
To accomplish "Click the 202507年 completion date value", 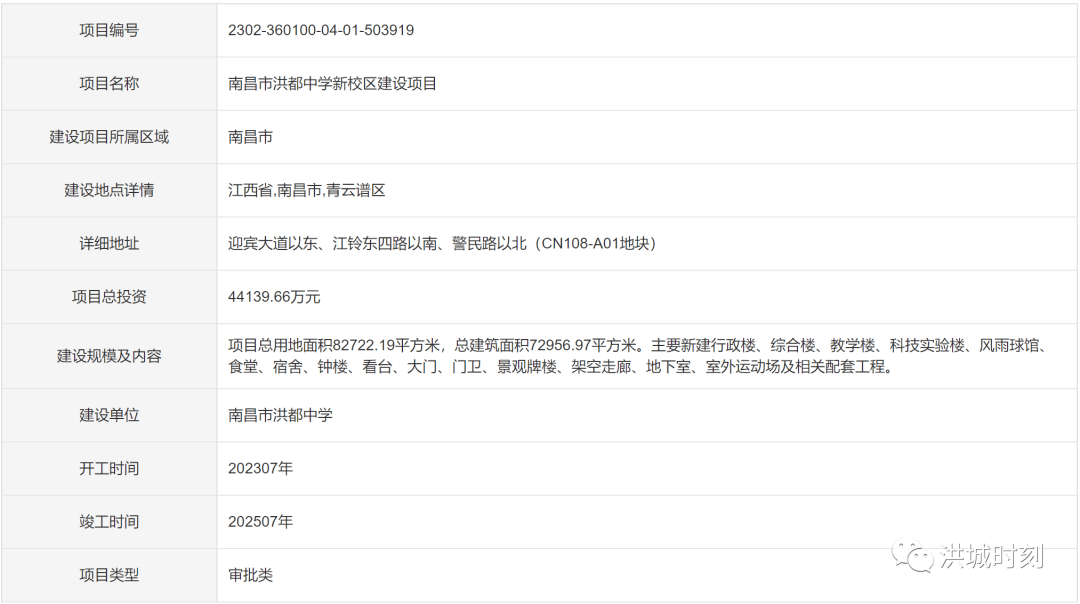I will pos(260,522).
